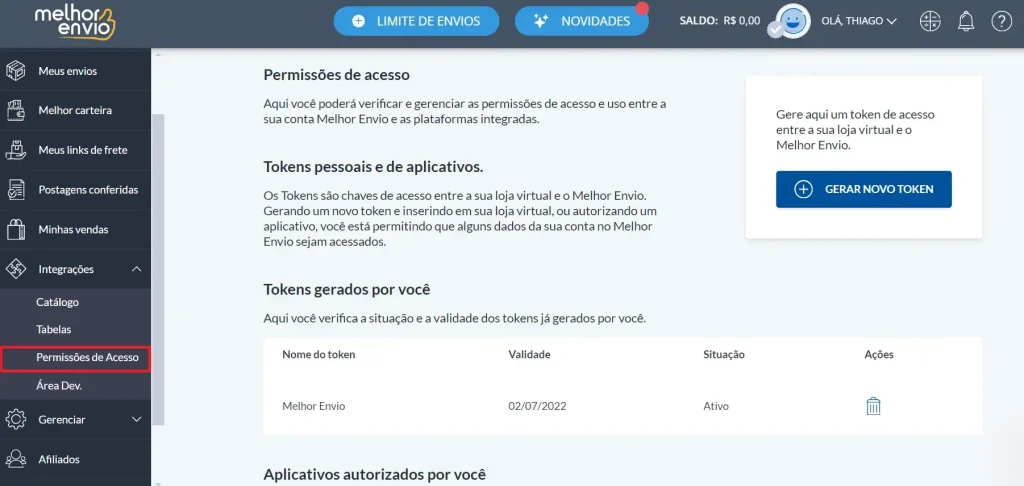The height and width of the screenshot is (486, 1024).
Task: Click the plus circle icon in Gerar Novo Token
Action: coord(803,189)
